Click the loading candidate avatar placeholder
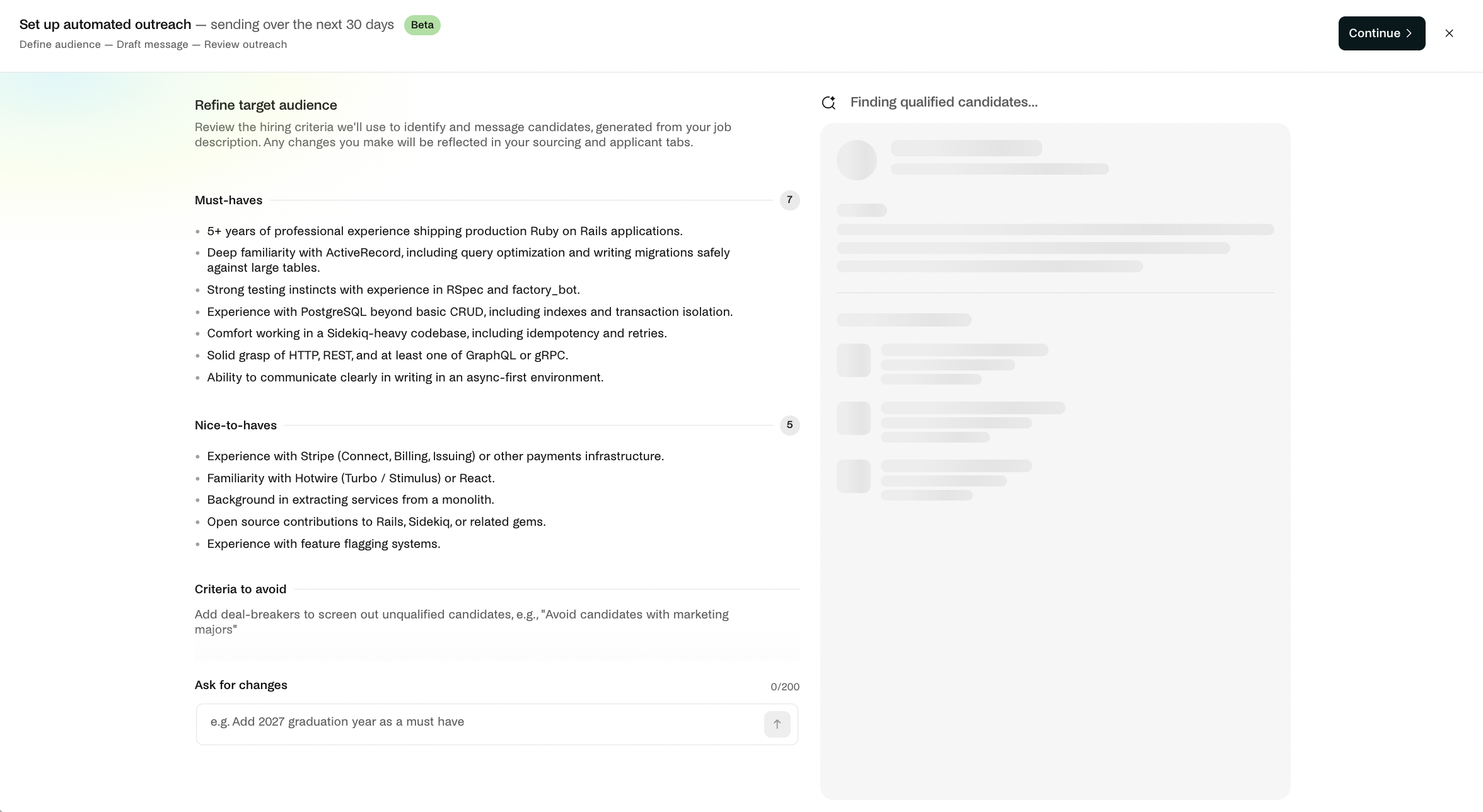This screenshot has width=1483, height=812. pyautogui.click(x=856, y=160)
